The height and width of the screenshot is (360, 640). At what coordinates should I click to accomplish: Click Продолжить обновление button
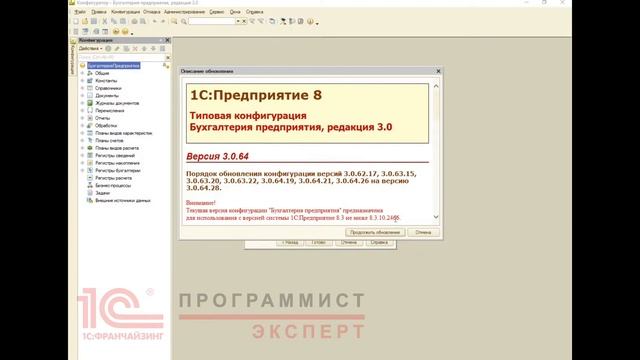click(x=375, y=232)
